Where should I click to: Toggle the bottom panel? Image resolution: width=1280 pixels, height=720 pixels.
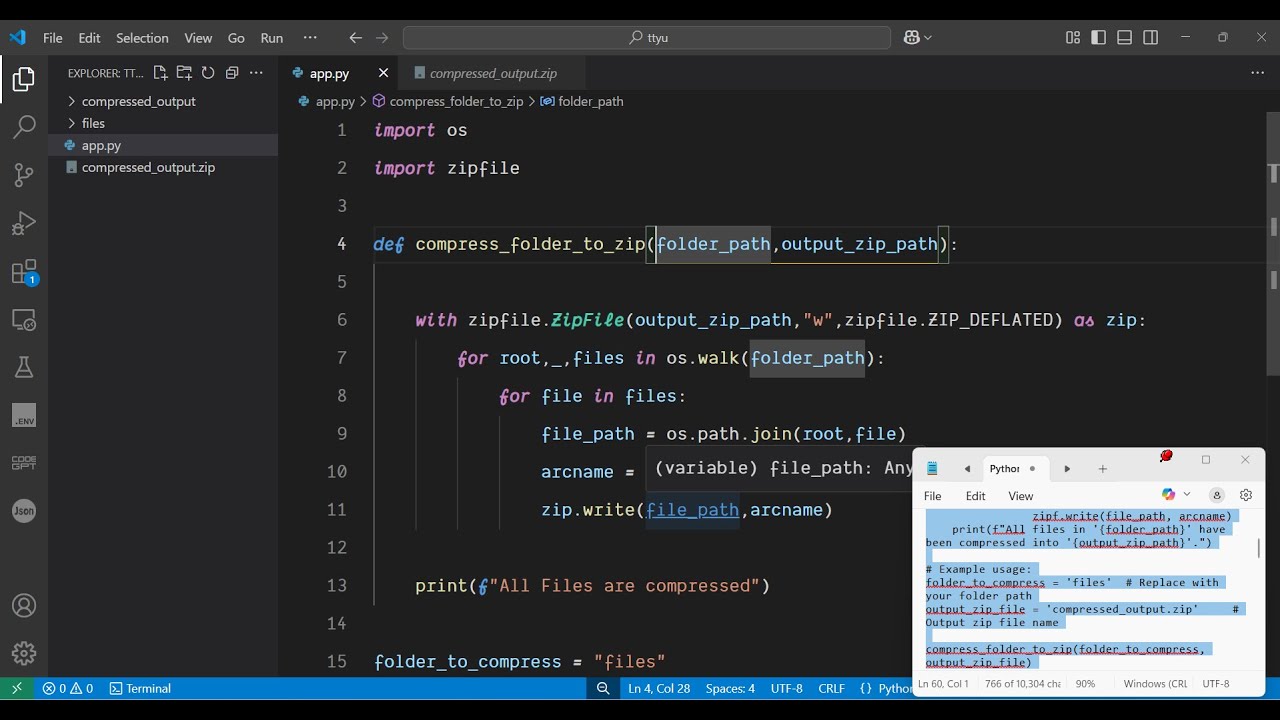tap(1125, 38)
